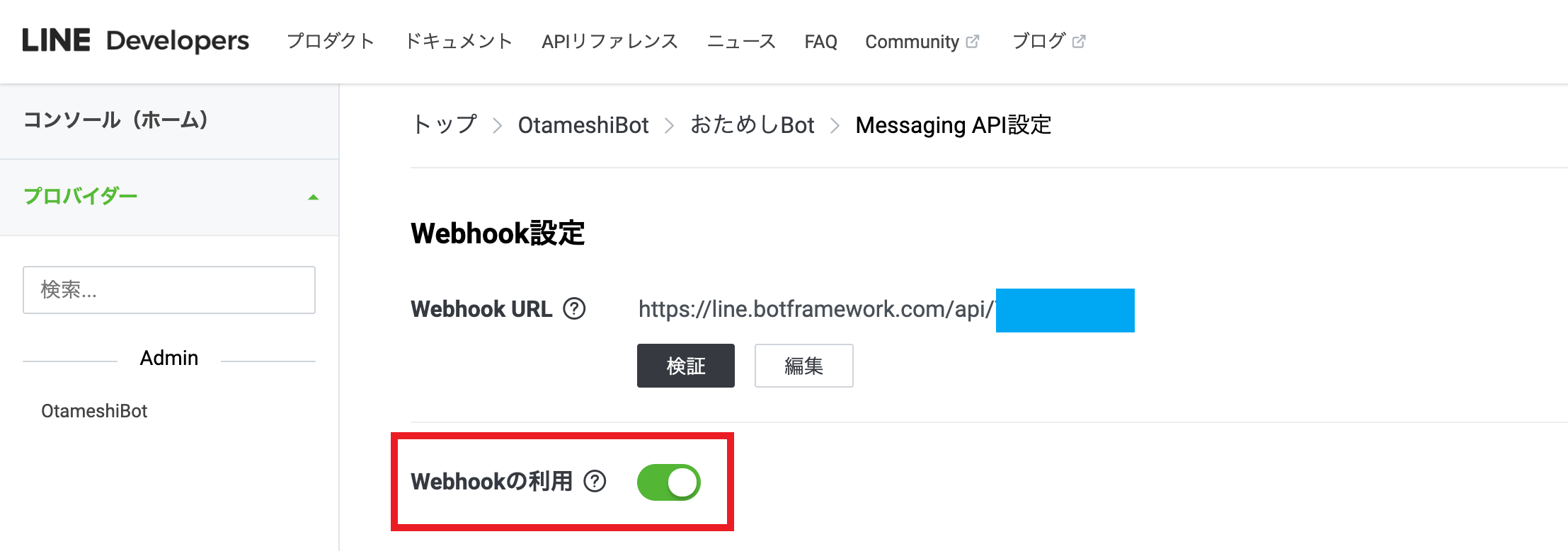Click おためしBot breadcrumb link

point(752,125)
